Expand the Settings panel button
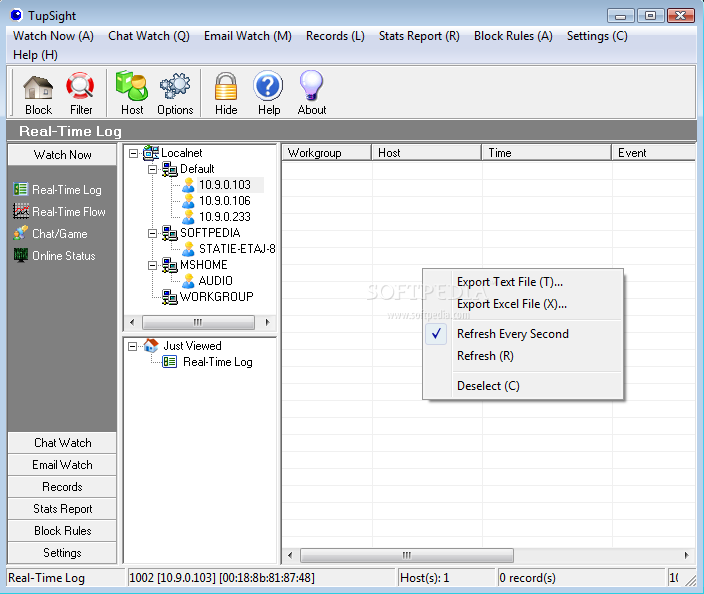Screen dimensions: 704x594 (x=62, y=553)
